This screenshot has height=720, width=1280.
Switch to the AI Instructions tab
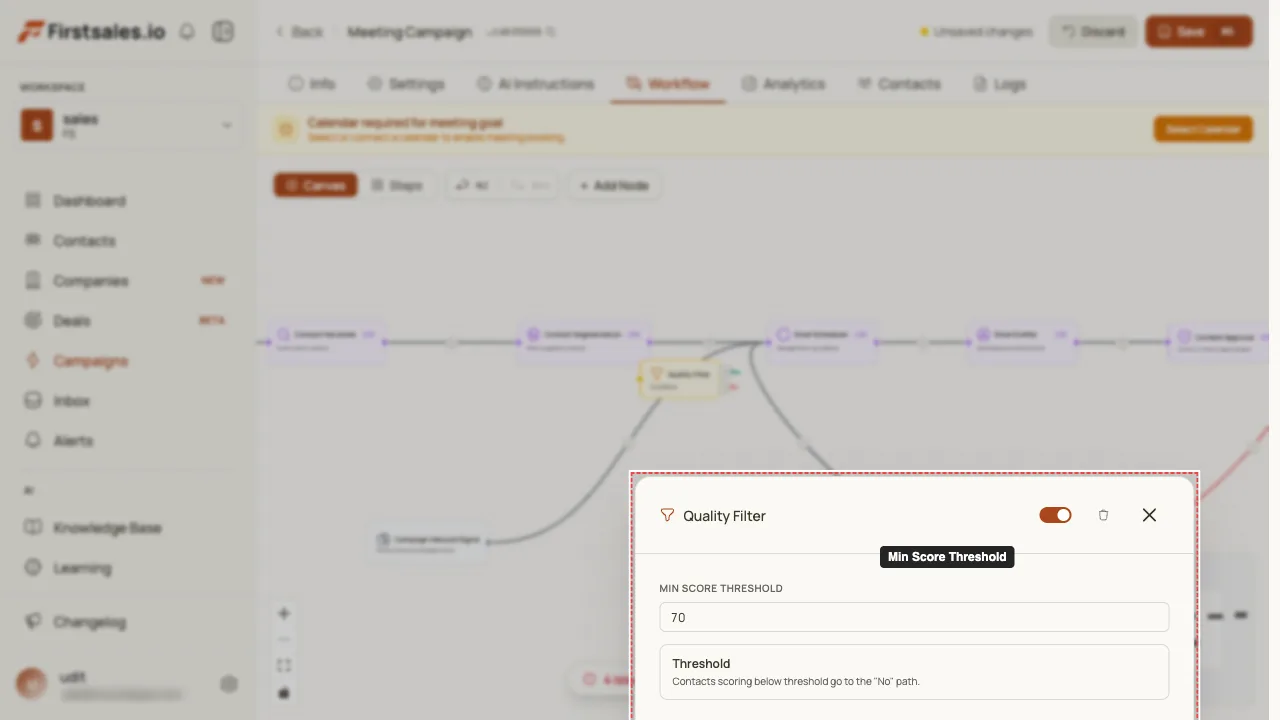[x=535, y=84]
